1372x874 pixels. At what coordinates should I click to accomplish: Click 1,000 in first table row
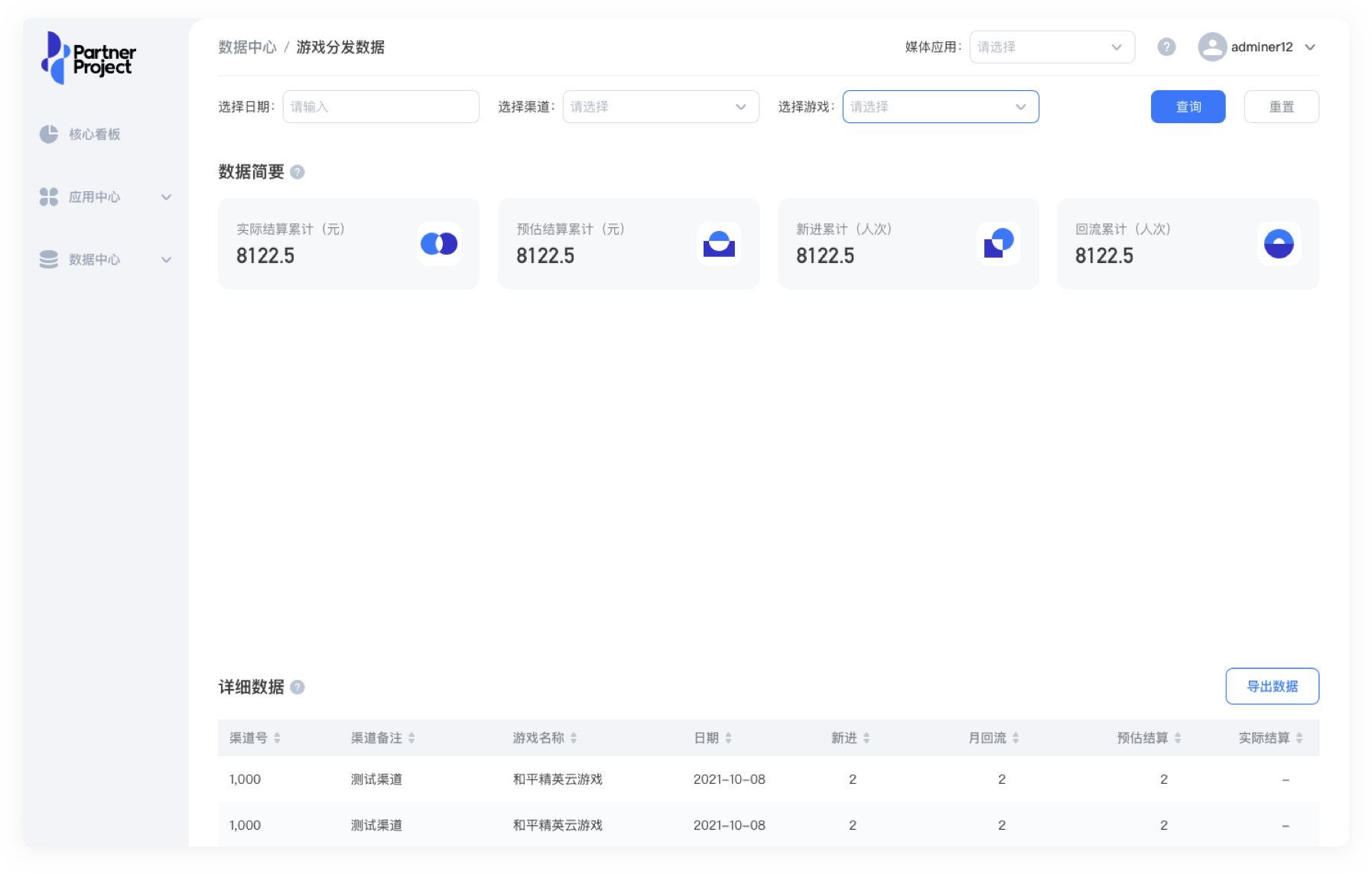coord(245,779)
